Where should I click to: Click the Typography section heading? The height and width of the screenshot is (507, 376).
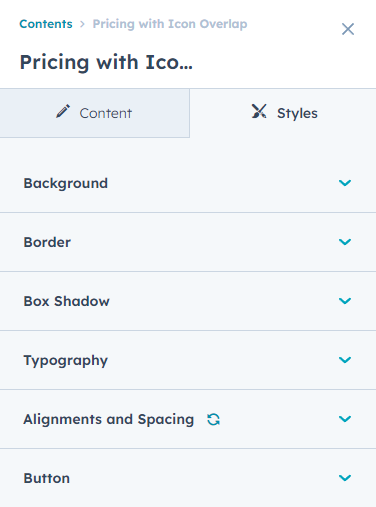(66, 361)
